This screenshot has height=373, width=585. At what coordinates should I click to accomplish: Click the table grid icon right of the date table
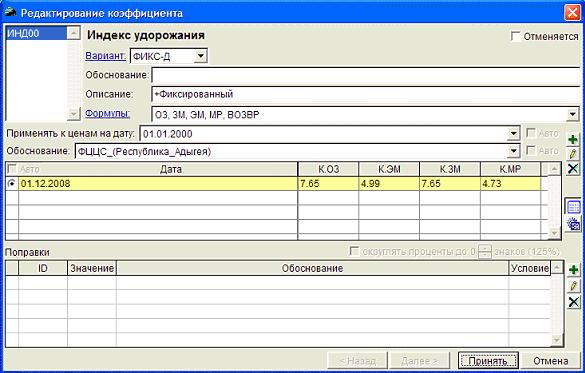pyautogui.click(x=573, y=207)
